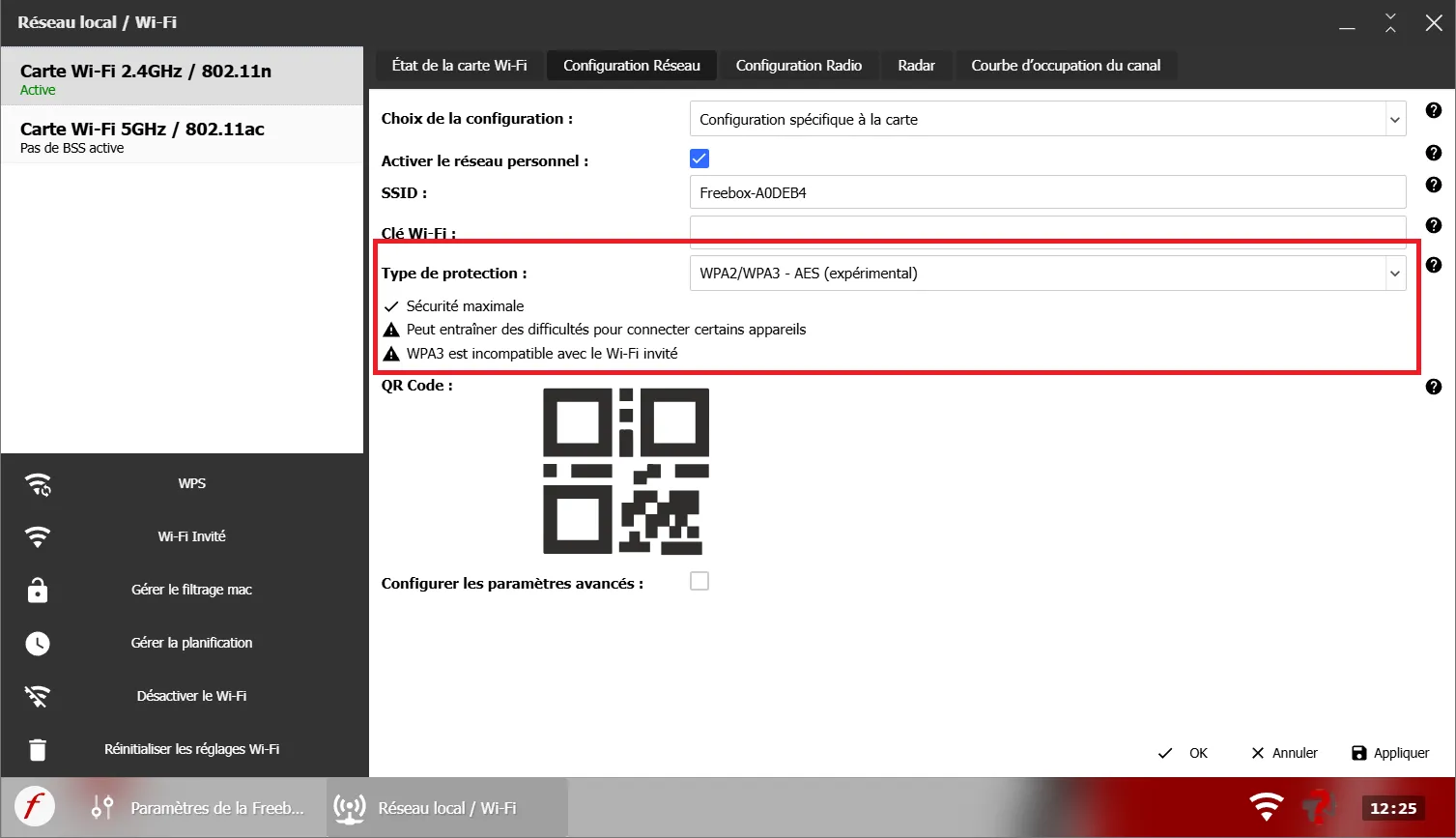Go to the Radar tab
The height and width of the screenshot is (838, 1456).
916,66
